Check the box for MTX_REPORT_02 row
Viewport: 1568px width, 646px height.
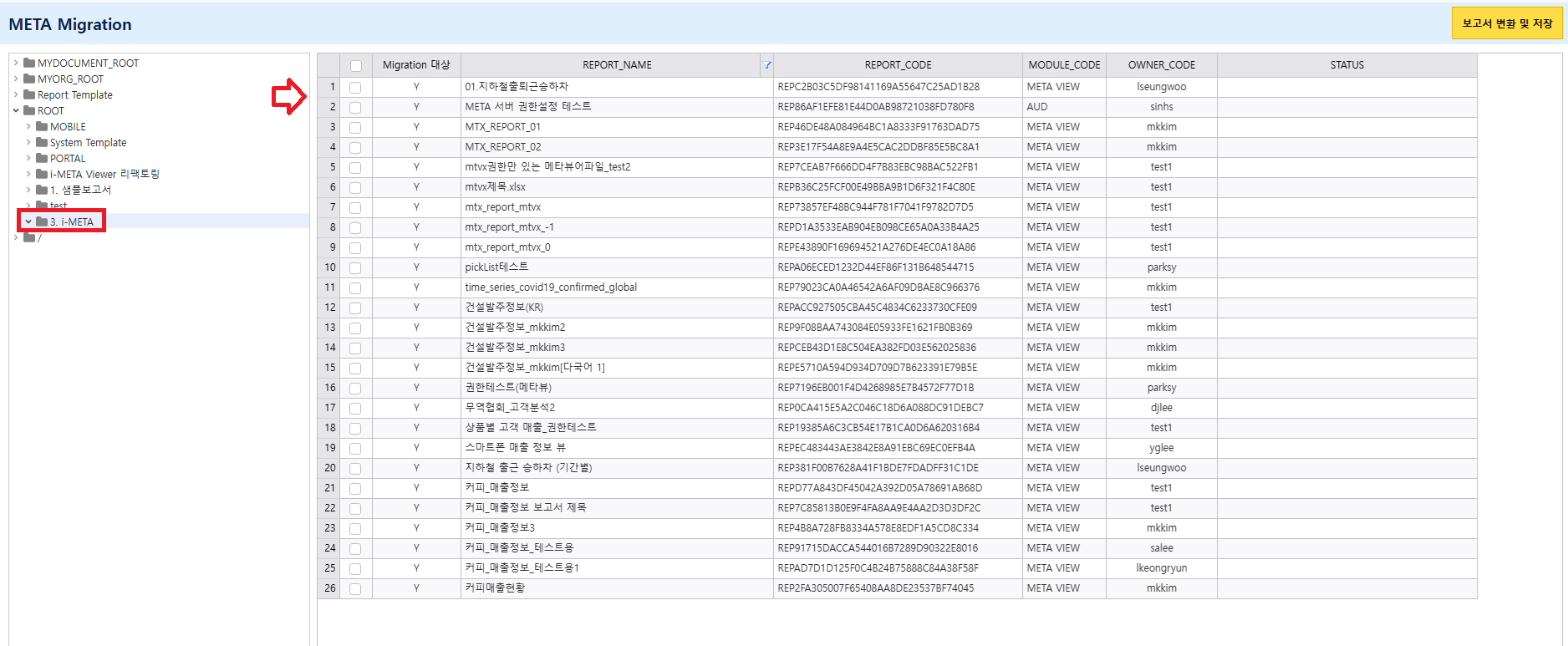[x=355, y=147]
